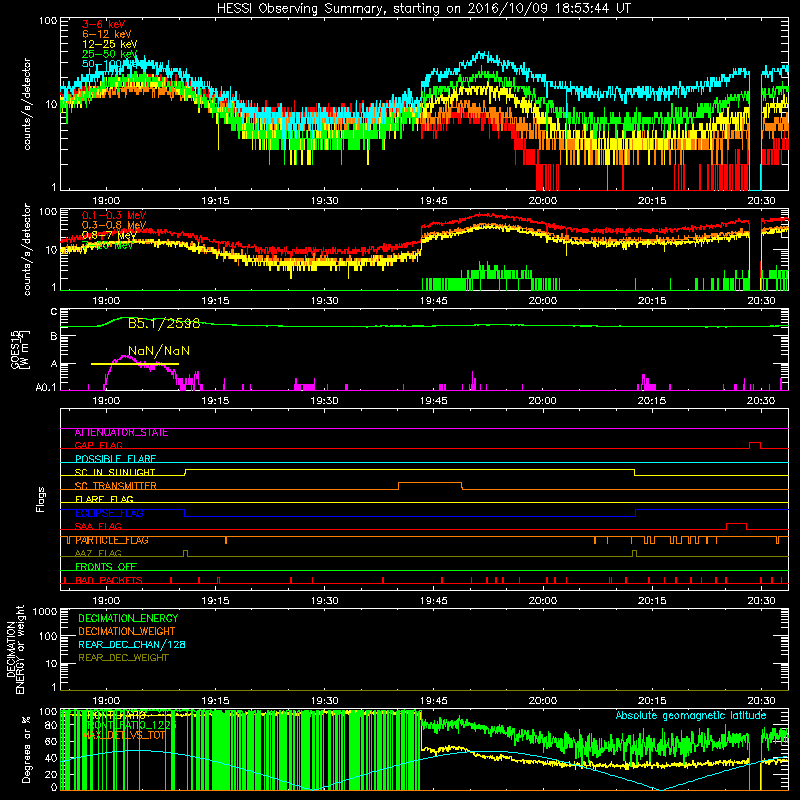Click the REAR_DEC_WEIGHT legend label
Screen dimensions: 800x800
point(123,658)
